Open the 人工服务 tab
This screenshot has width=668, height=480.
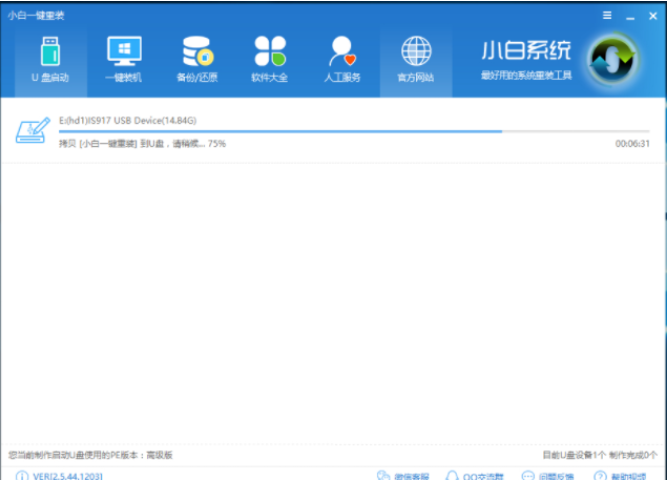click(x=343, y=60)
